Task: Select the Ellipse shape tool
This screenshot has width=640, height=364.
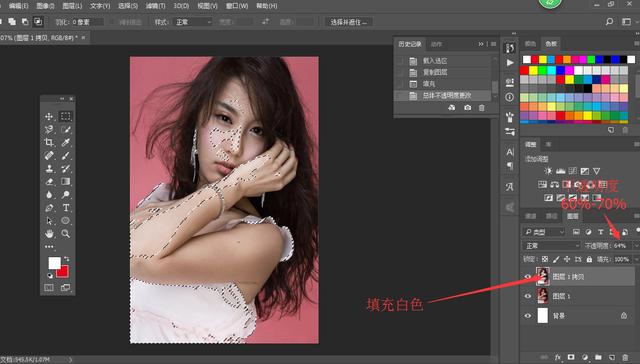Action: click(x=65, y=221)
